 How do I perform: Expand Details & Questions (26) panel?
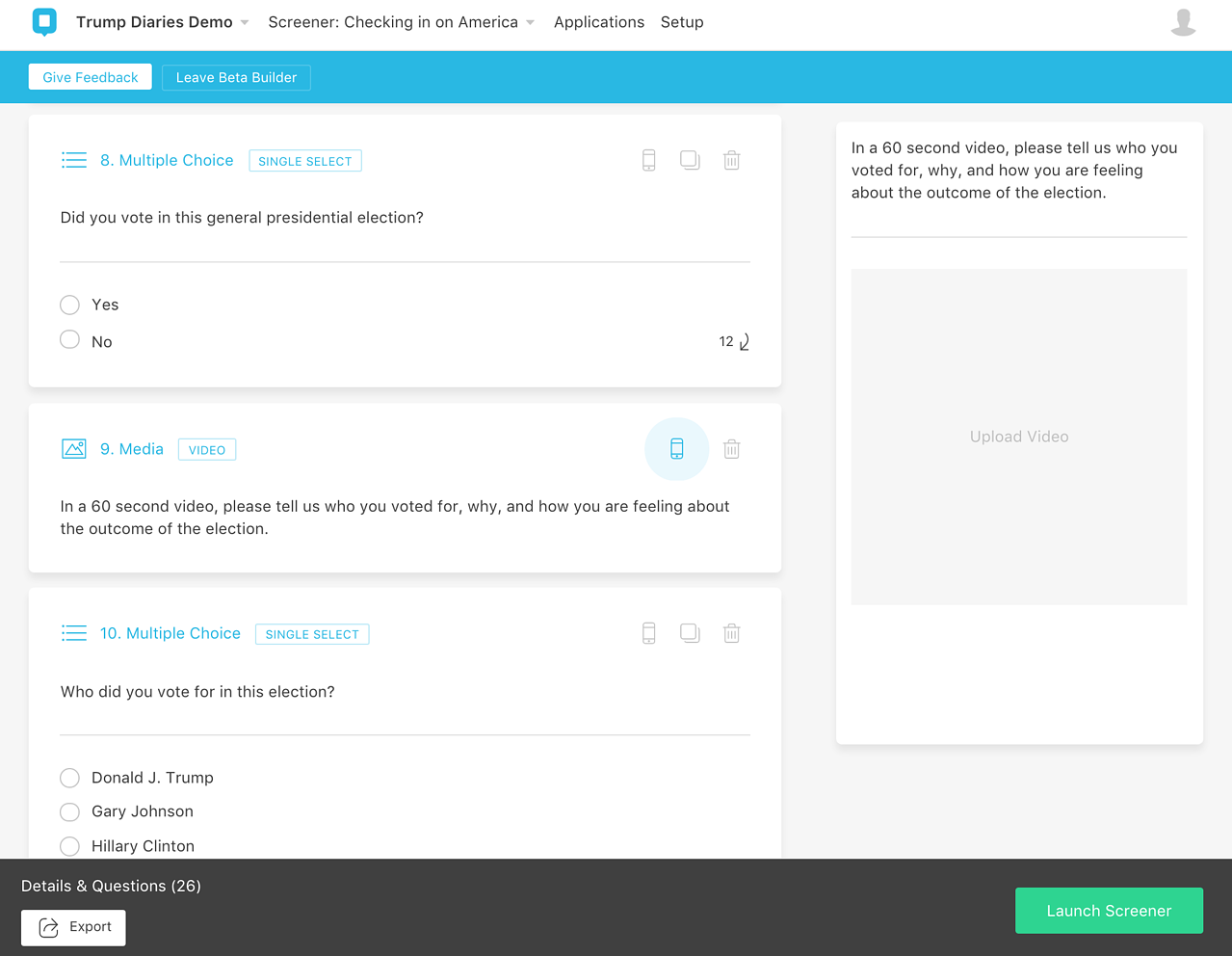pos(111,886)
